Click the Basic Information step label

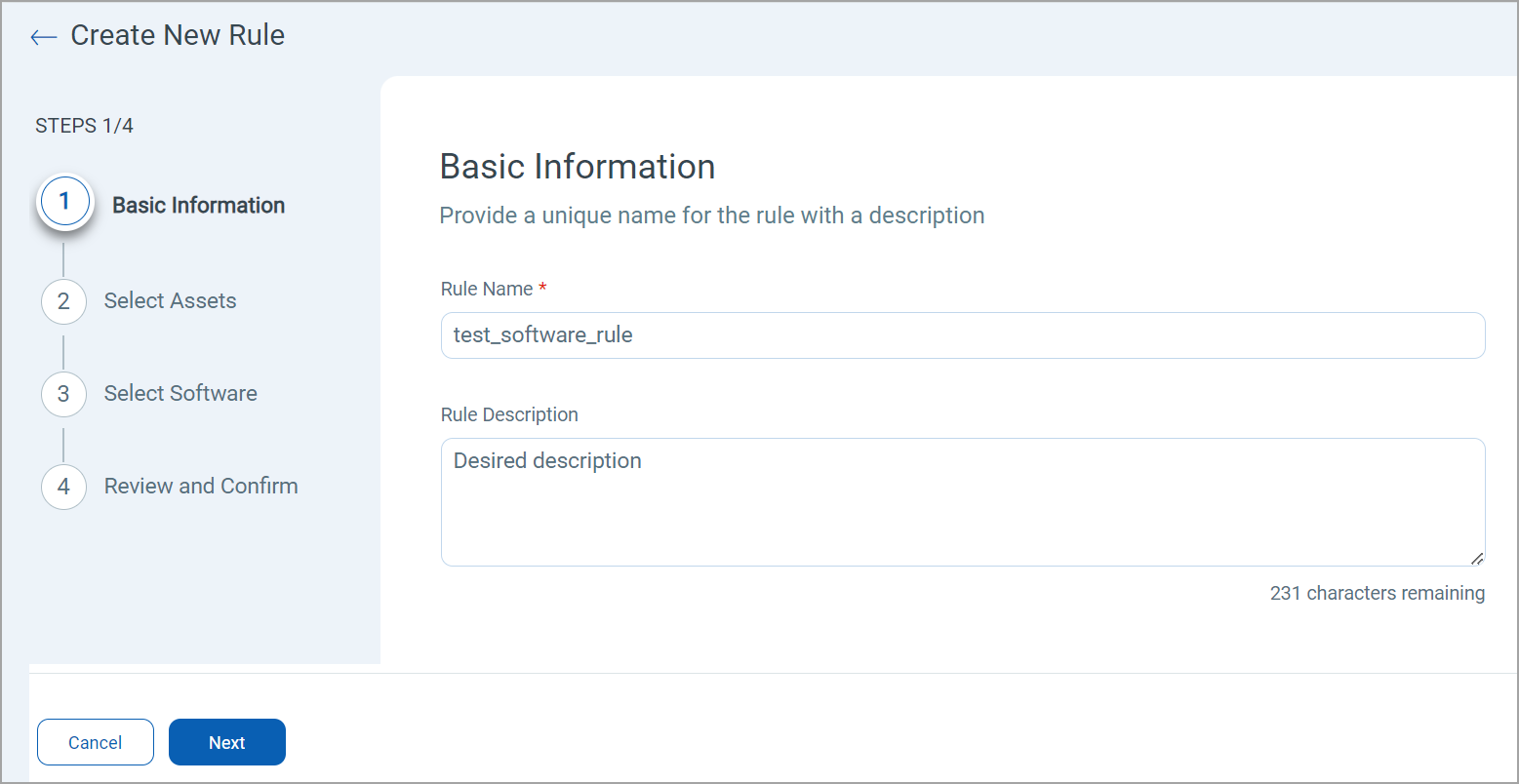[x=198, y=205]
